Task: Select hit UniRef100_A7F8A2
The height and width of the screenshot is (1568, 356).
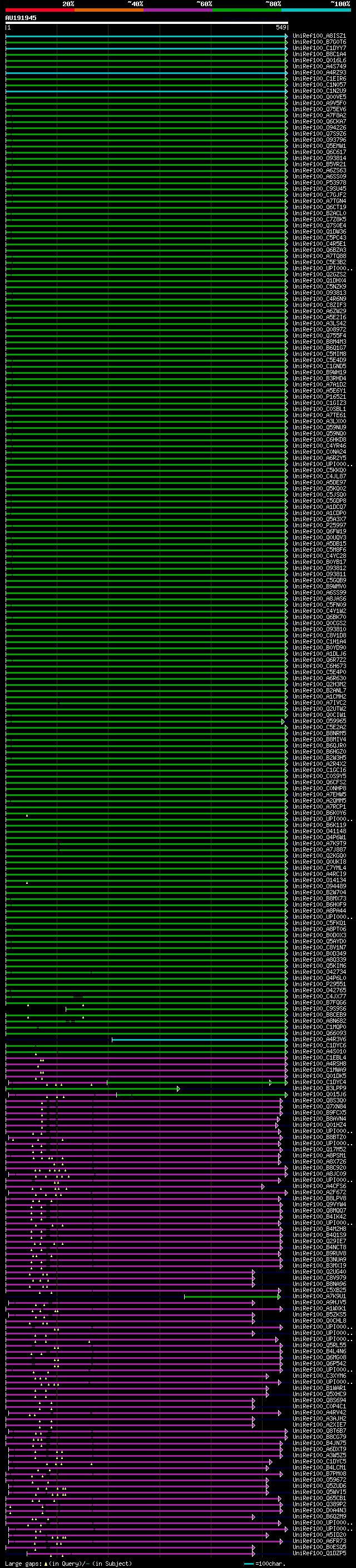Action: coord(319,116)
